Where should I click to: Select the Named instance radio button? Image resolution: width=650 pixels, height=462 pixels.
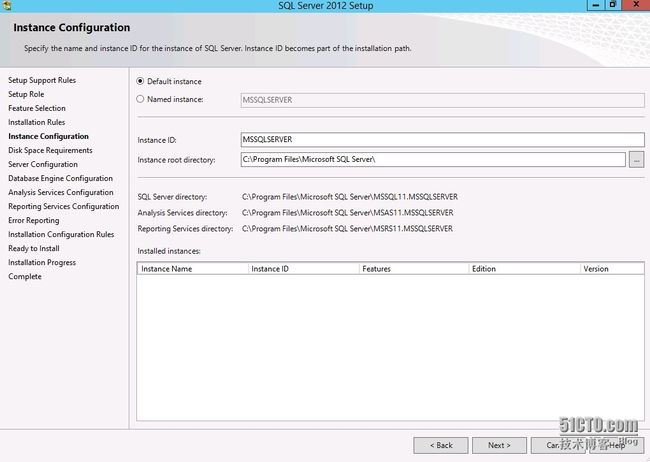(140, 99)
